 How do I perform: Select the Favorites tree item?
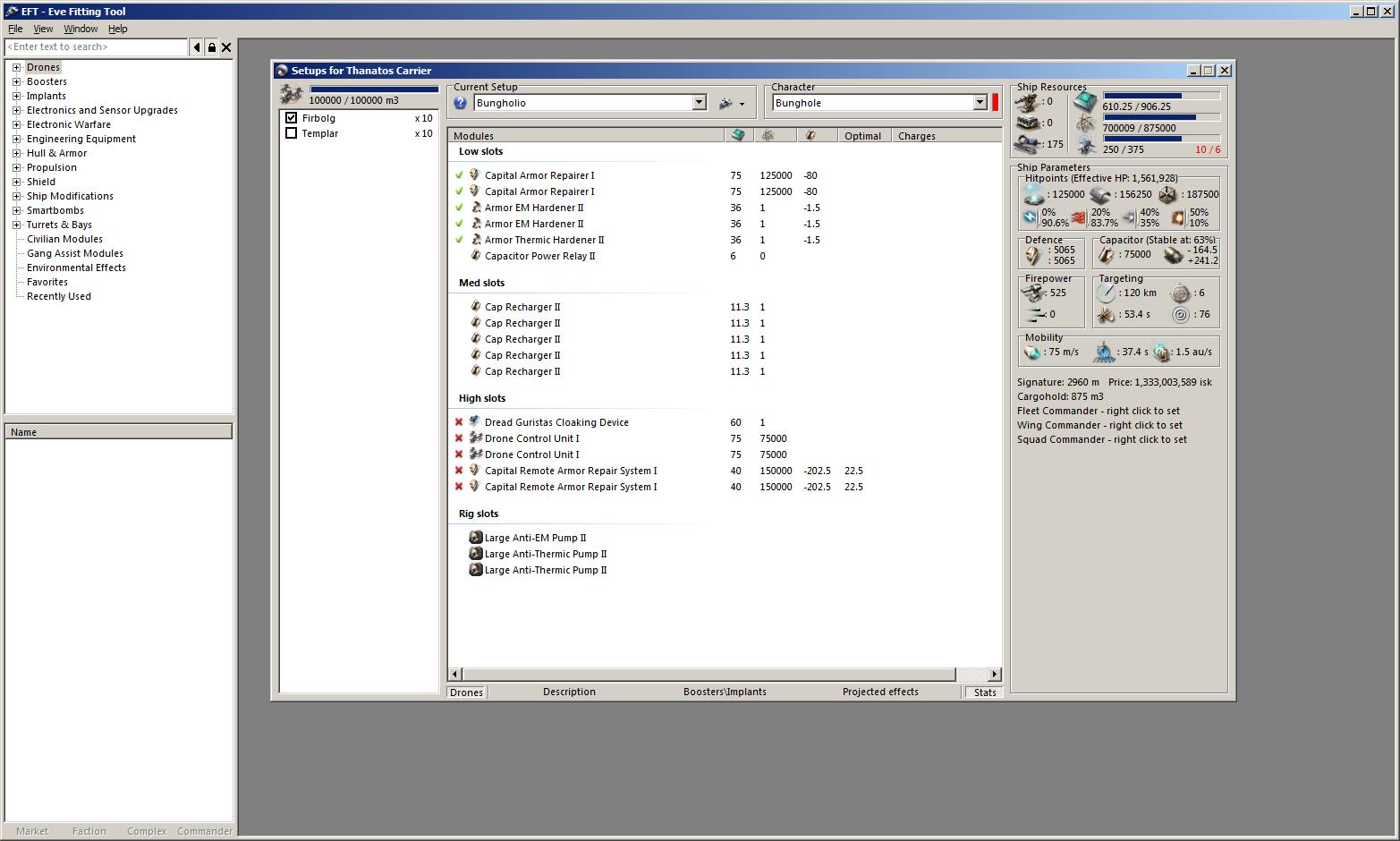tap(47, 282)
